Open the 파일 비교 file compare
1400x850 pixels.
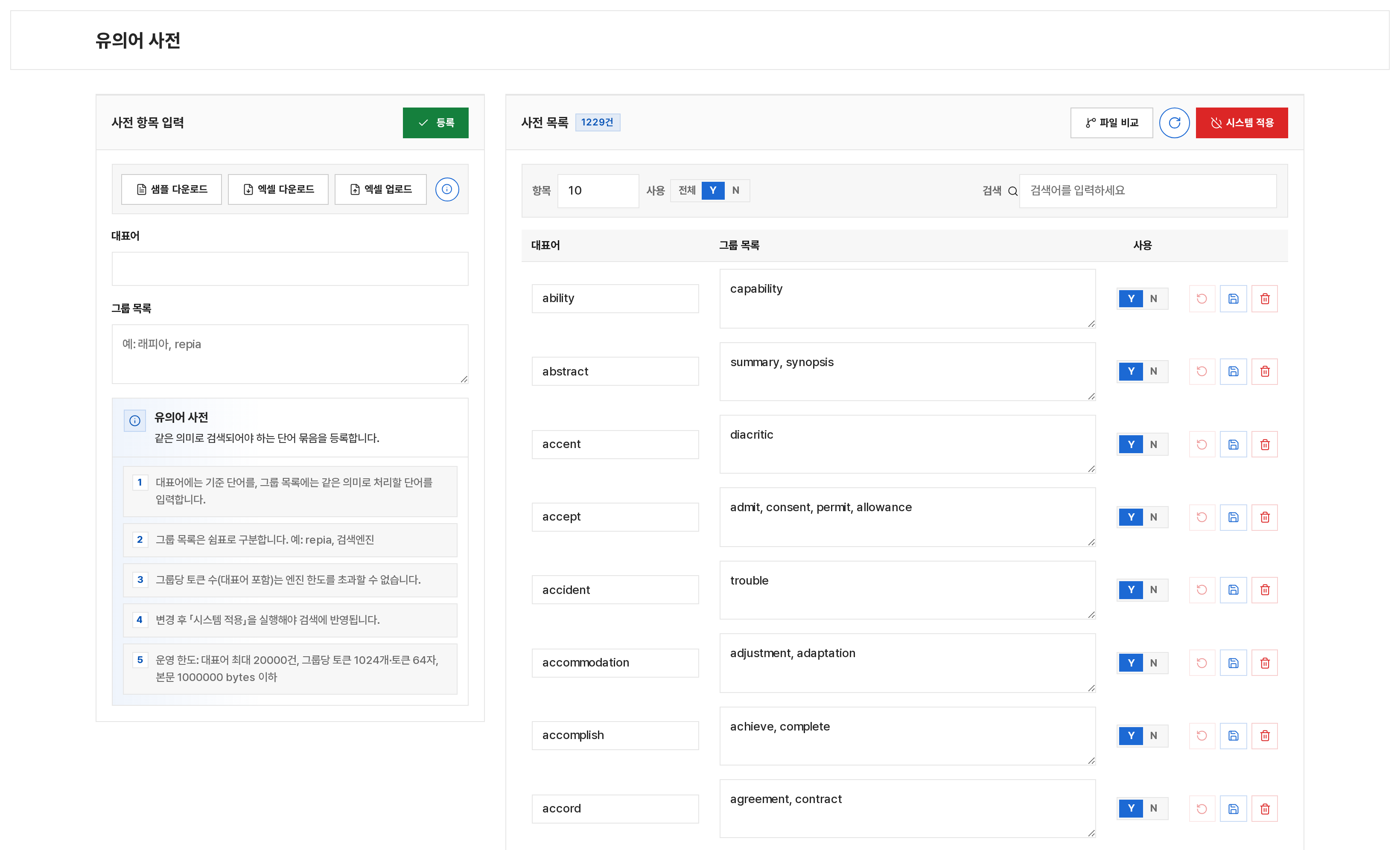click(1111, 123)
